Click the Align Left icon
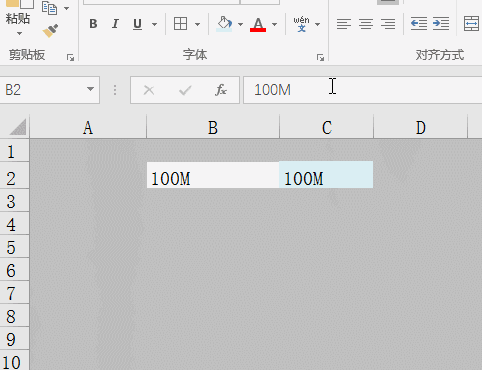This screenshot has height=370, width=482. point(344,24)
